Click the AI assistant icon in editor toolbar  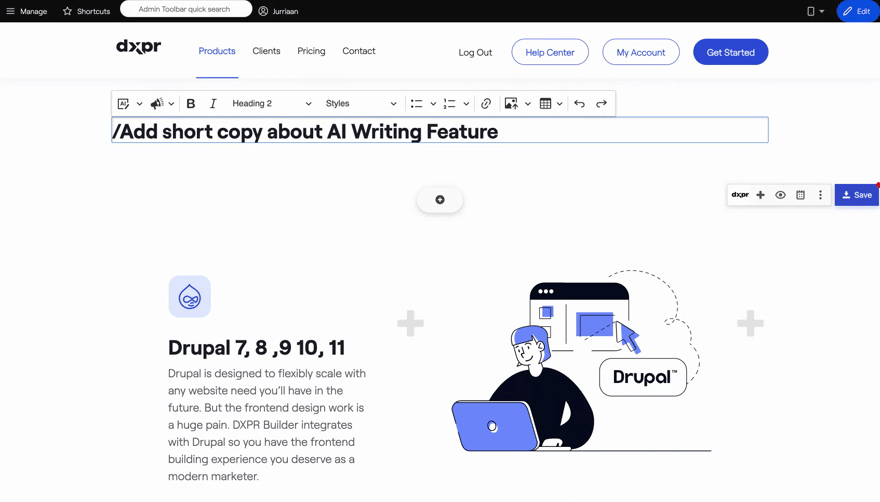point(124,104)
